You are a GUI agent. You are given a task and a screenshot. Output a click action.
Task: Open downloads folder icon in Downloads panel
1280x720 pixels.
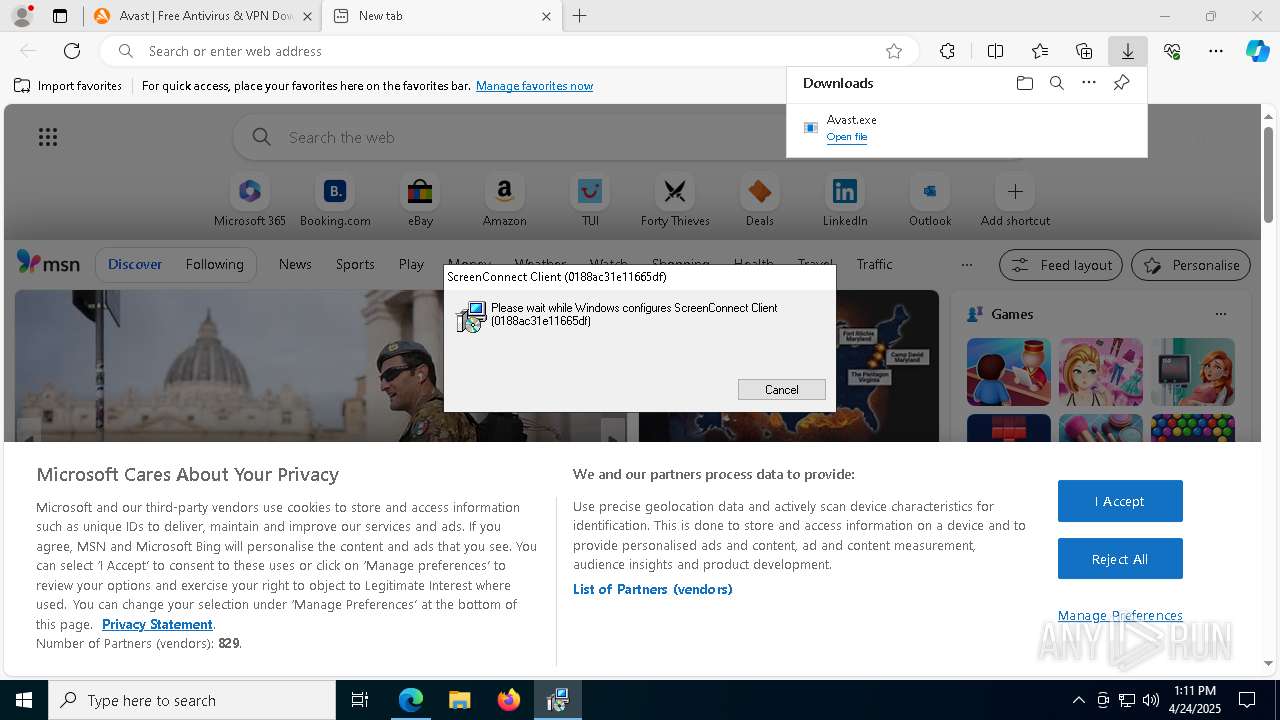pyautogui.click(x=1024, y=83)
